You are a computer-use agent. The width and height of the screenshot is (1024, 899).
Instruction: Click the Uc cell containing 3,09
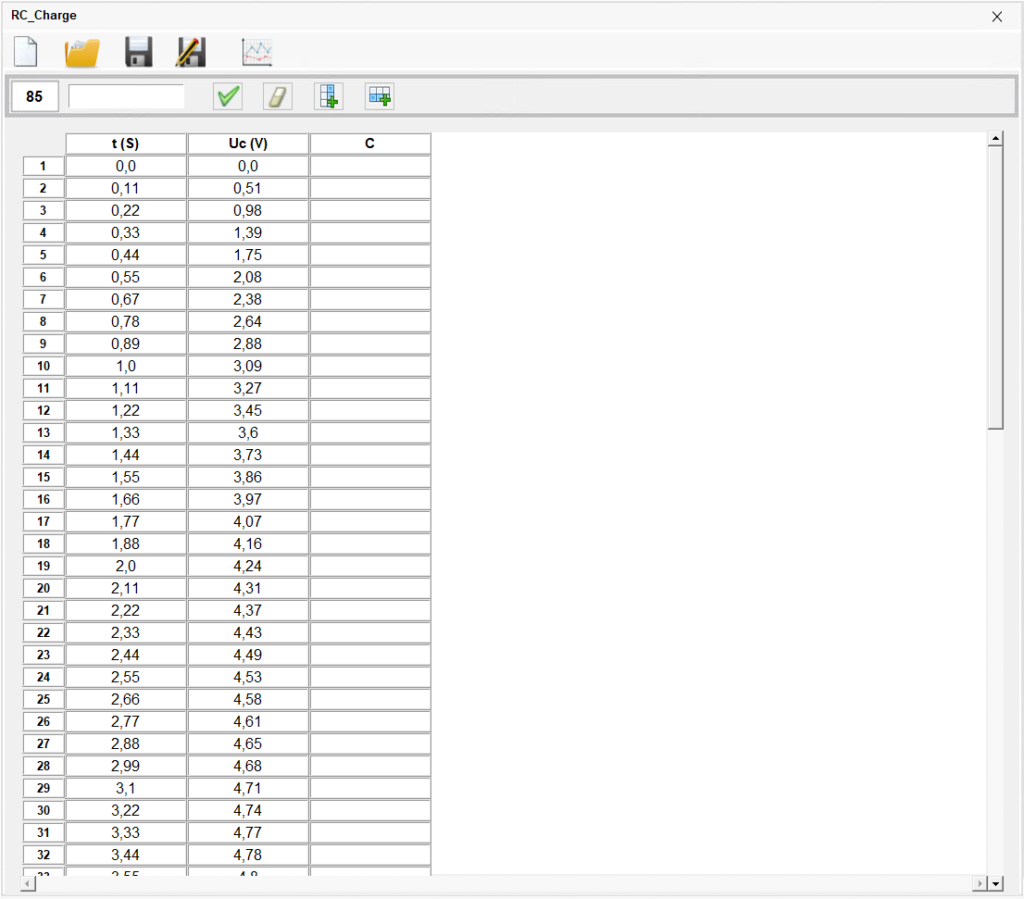(x=248, y=366)
